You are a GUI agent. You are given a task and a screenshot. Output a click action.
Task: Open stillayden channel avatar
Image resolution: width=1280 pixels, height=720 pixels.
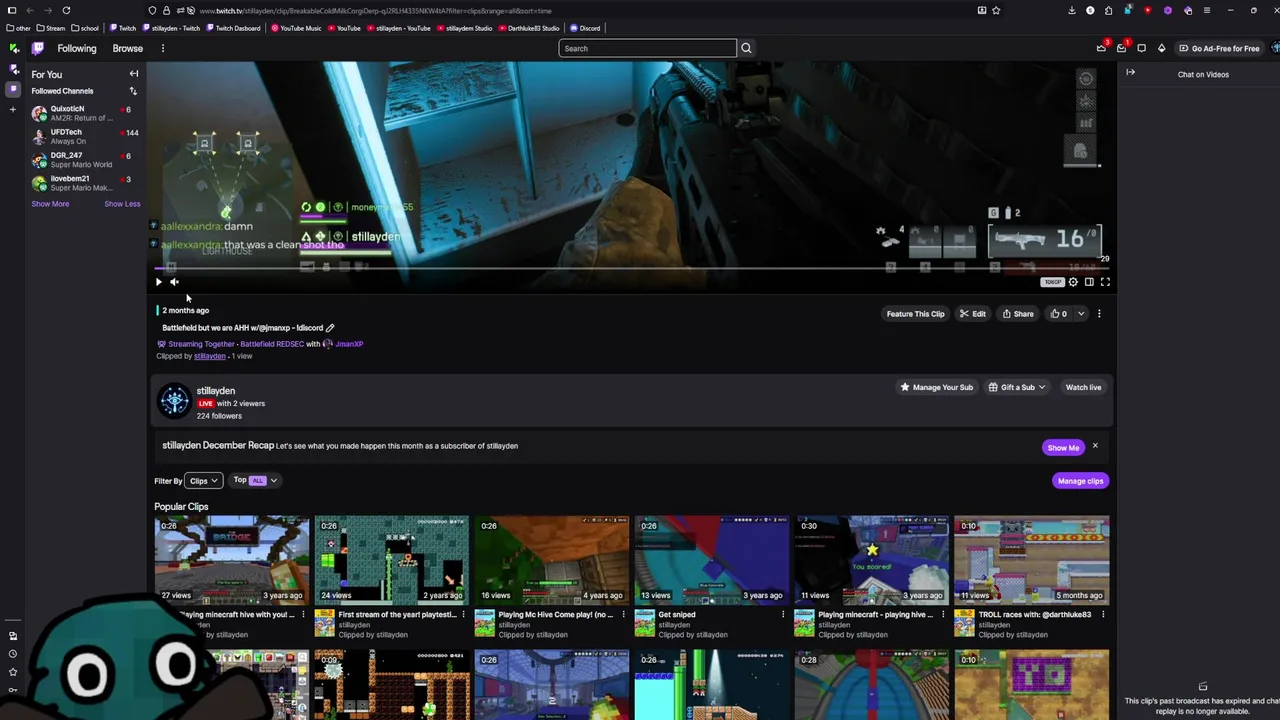tap(174, 401)
